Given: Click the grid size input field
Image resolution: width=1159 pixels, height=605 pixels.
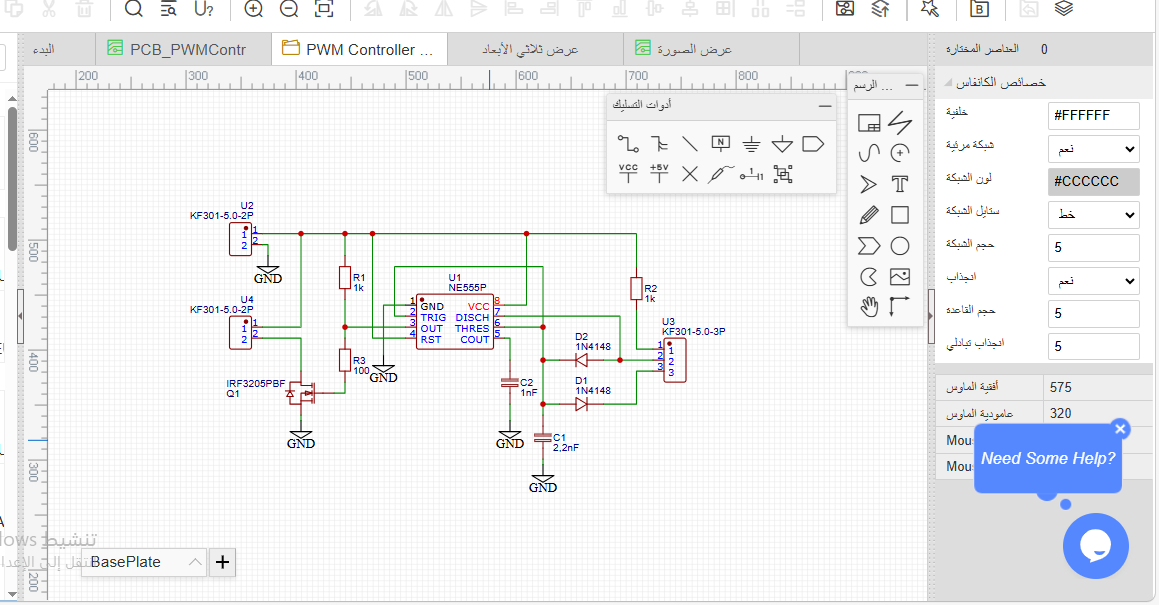Looking at the screenshot, I should coord(1093,247).
